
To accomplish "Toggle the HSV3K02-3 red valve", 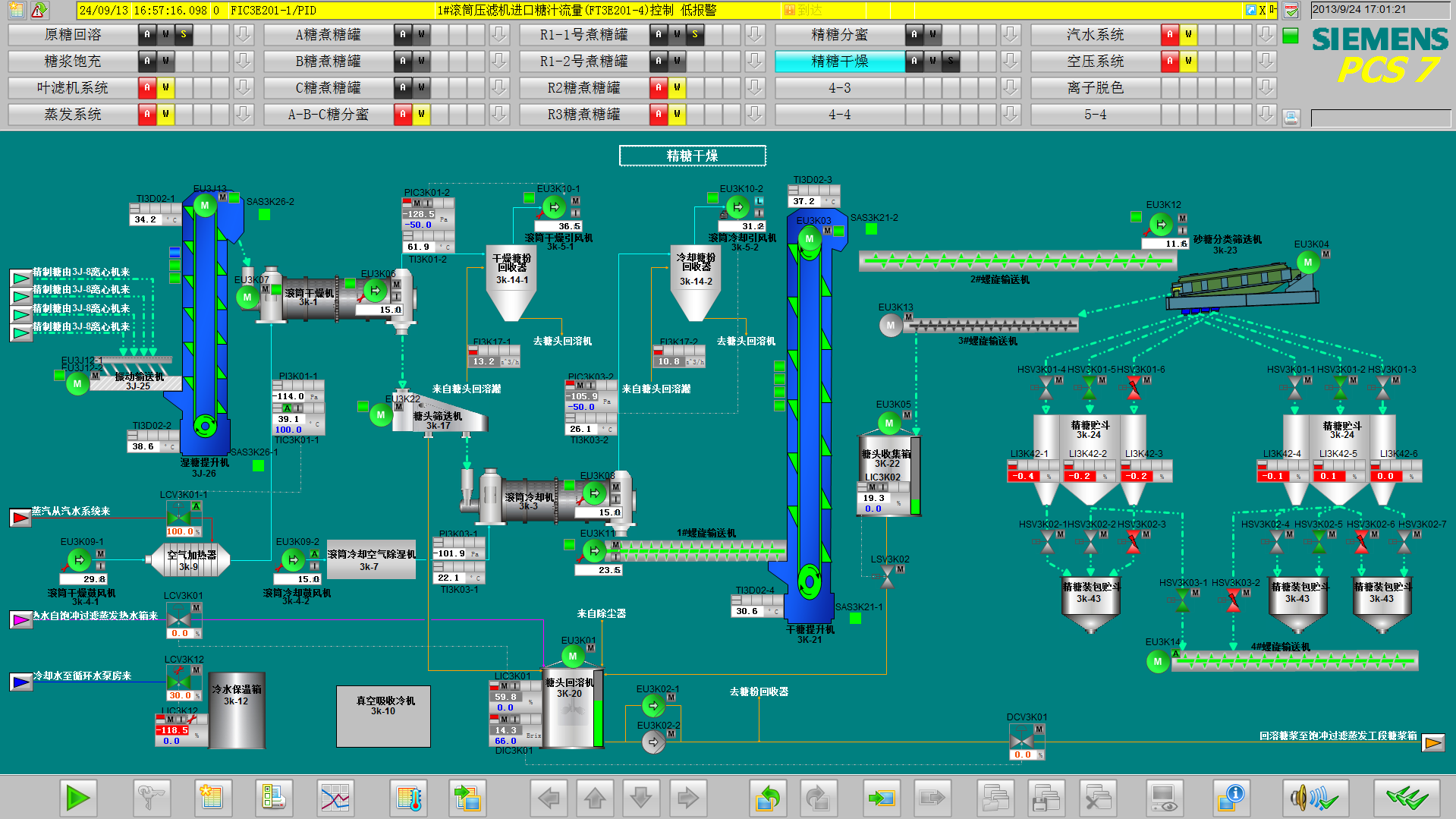I will pos(1134,542).
